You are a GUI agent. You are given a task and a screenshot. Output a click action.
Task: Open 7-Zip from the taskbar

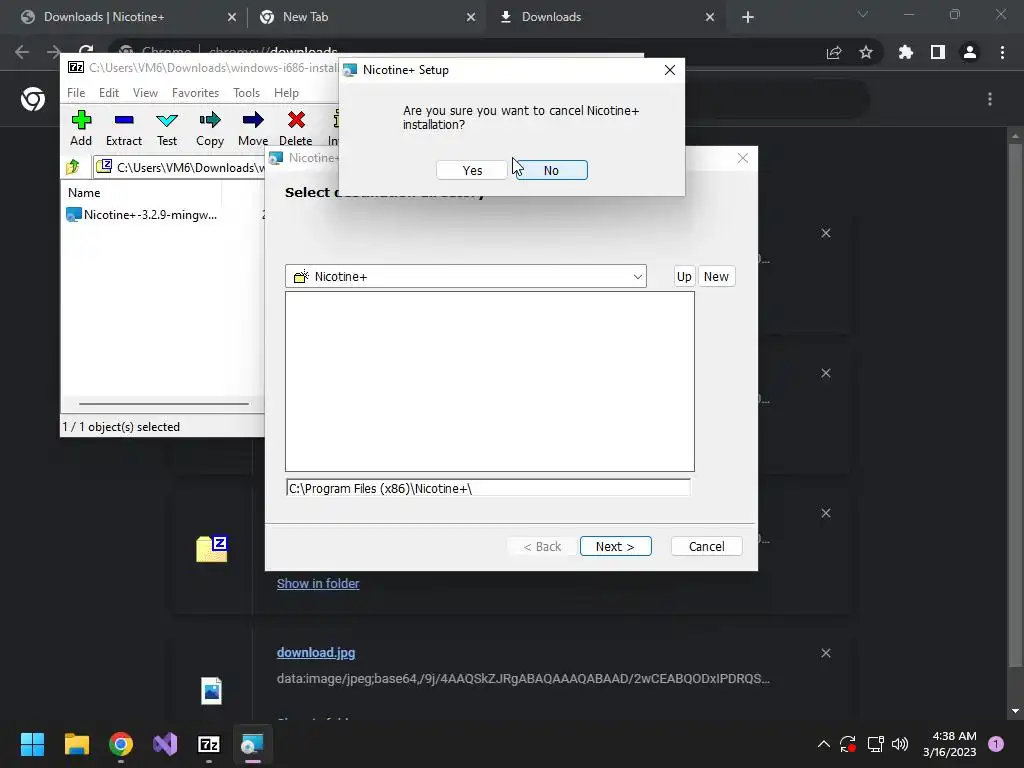[x=209, y=744]
